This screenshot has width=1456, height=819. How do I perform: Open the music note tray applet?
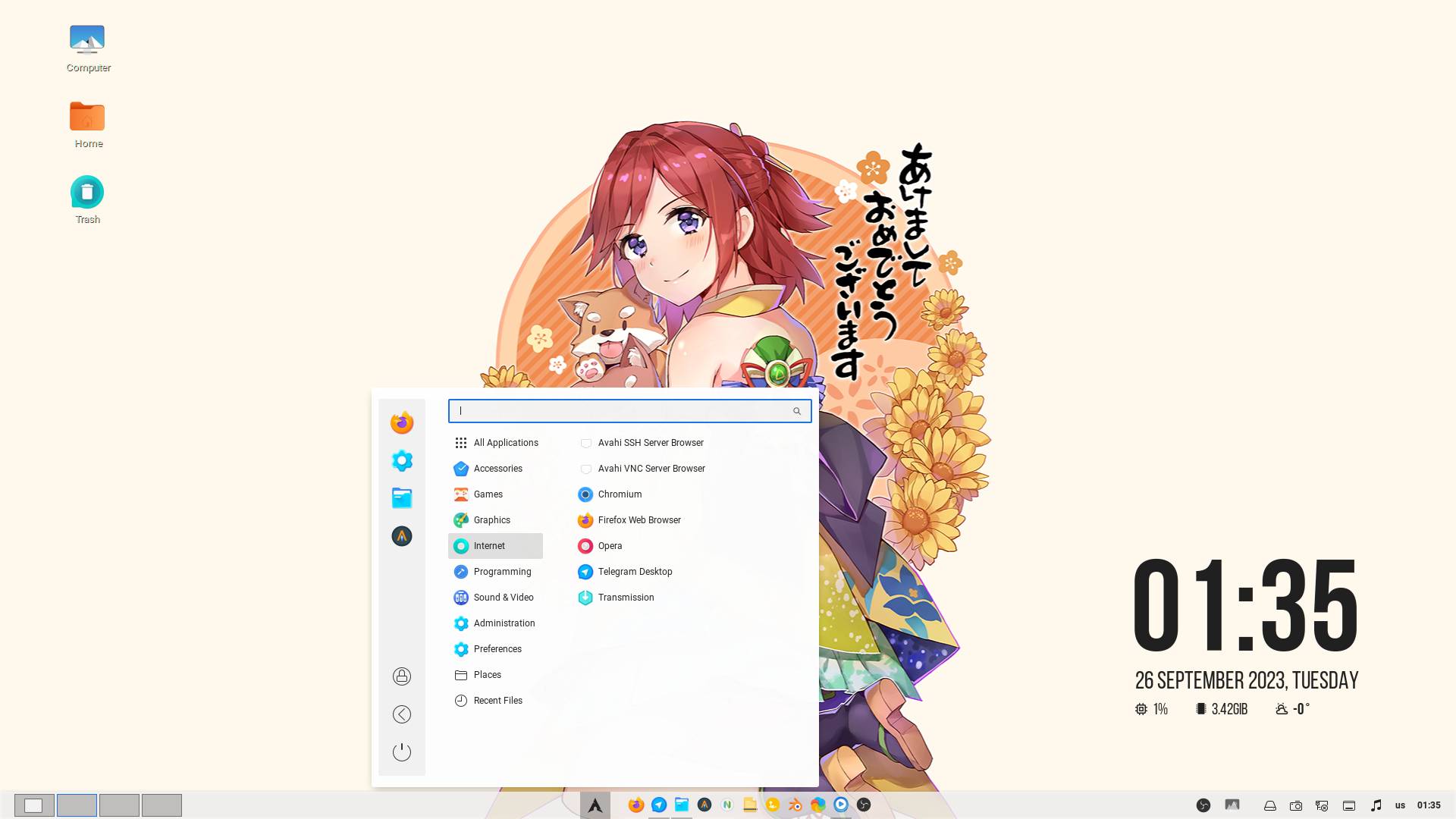(x=1376, y=805)
